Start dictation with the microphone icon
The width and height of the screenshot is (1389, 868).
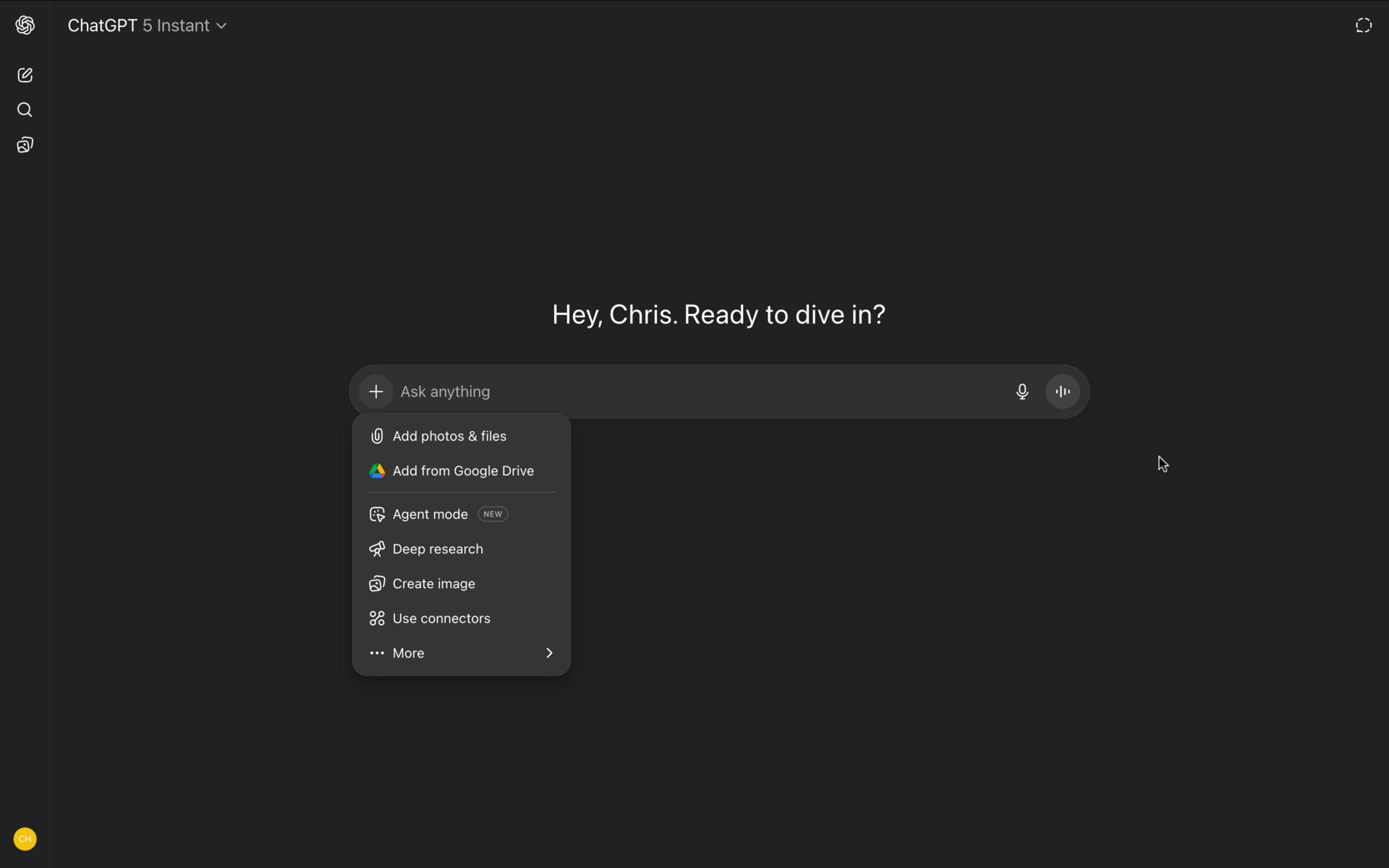1022,391
